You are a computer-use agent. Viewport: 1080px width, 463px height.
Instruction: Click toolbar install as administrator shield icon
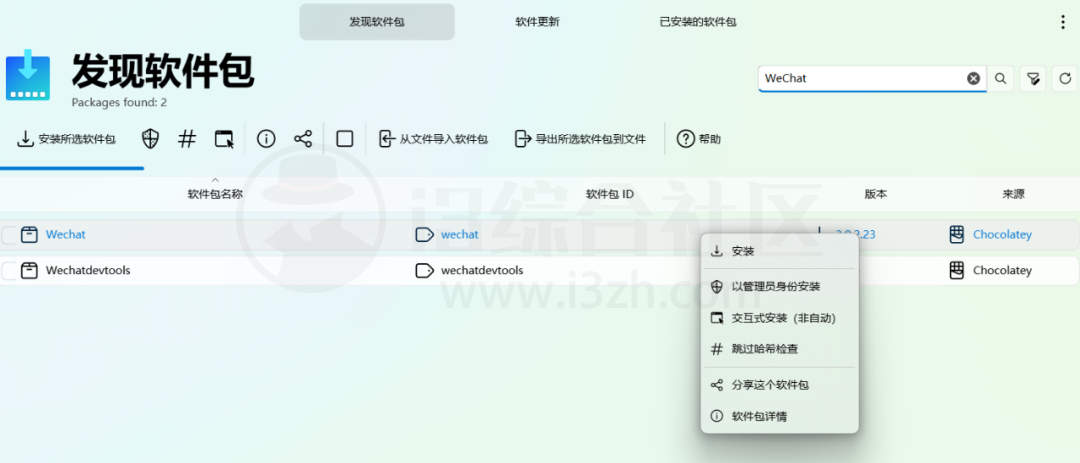point(150,139)
